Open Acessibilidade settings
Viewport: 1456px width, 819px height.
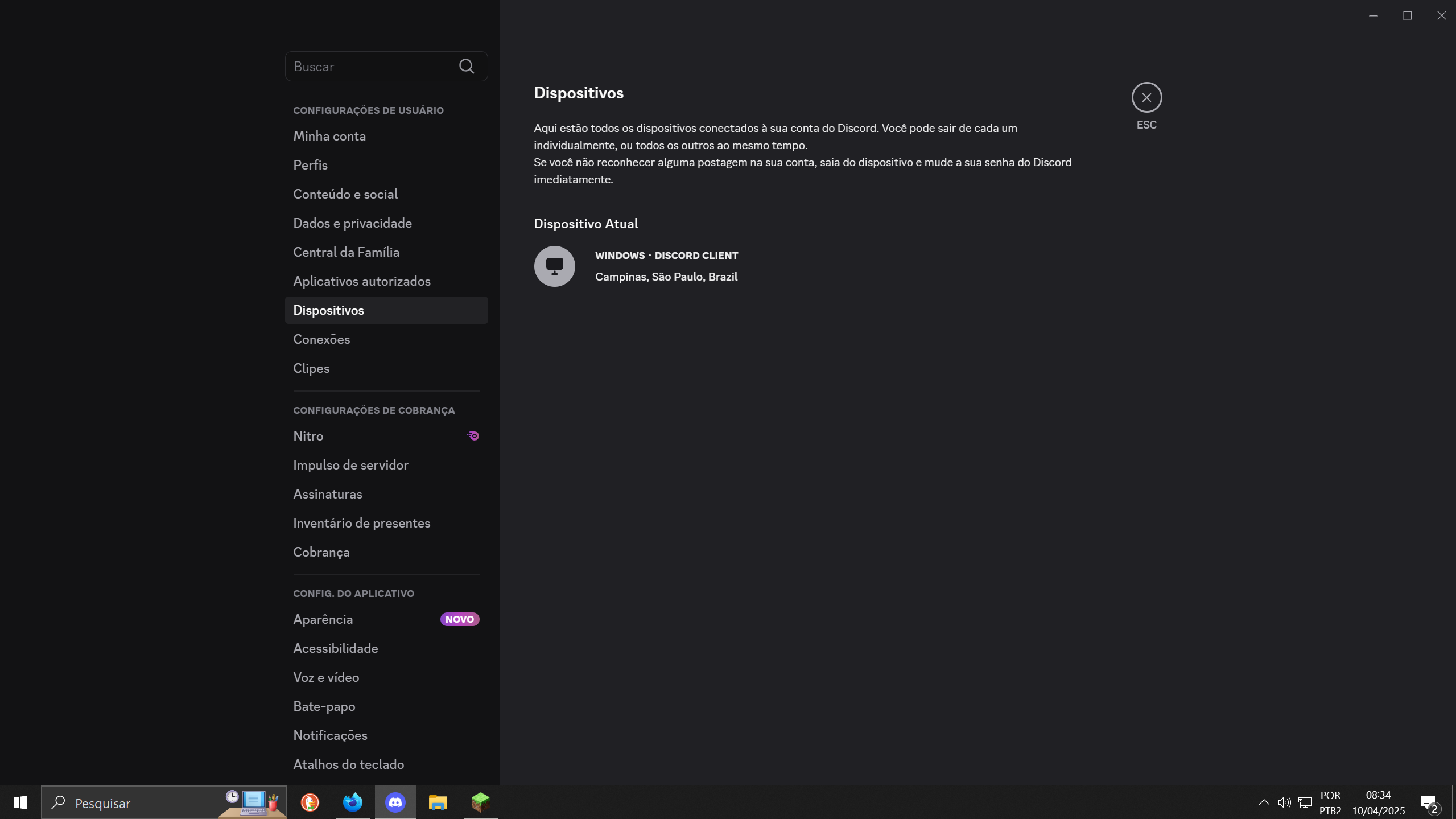(386, 648)
